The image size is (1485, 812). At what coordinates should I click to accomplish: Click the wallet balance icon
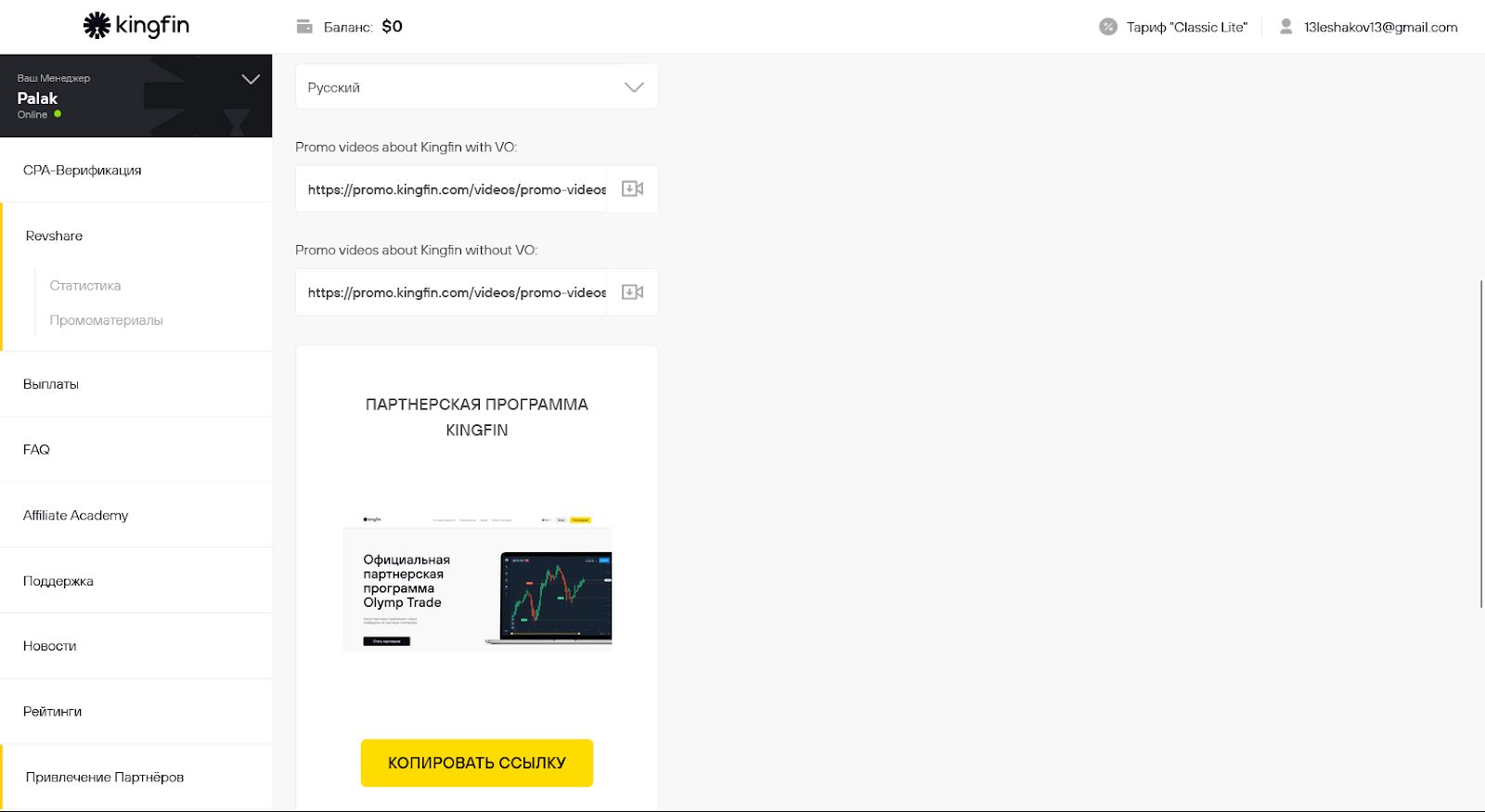[304, 27]
